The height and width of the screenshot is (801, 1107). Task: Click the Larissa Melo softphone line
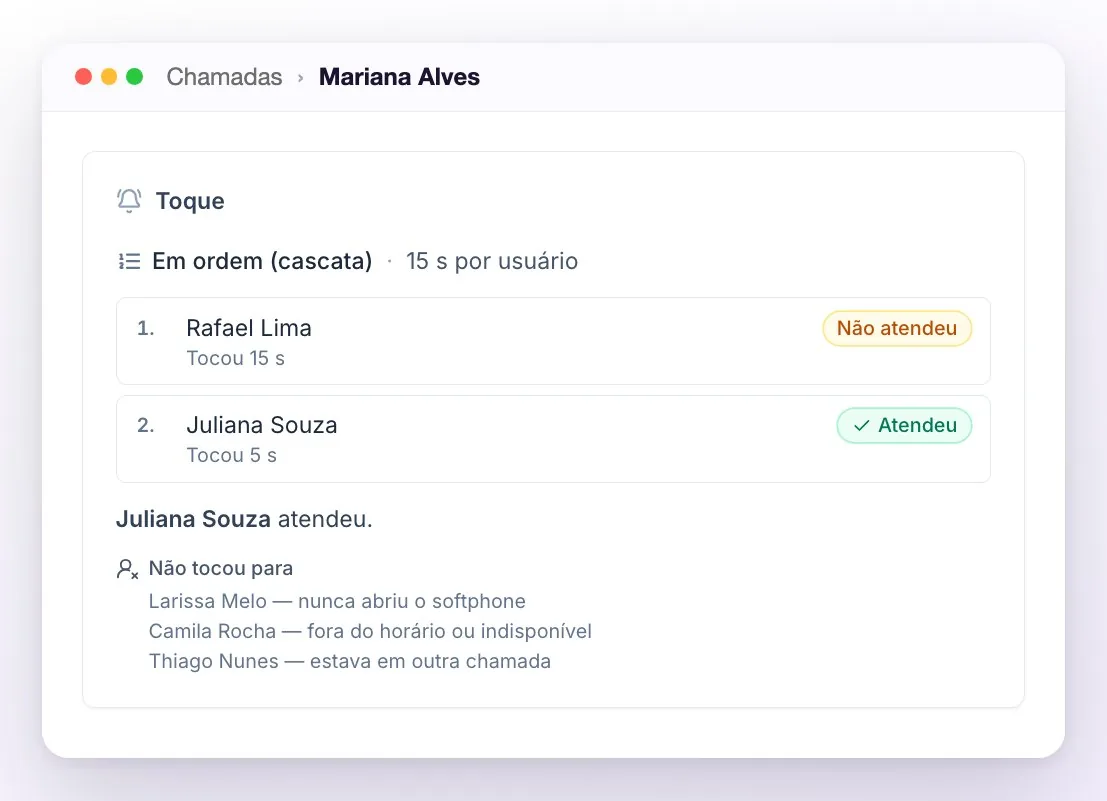(337, 601)
